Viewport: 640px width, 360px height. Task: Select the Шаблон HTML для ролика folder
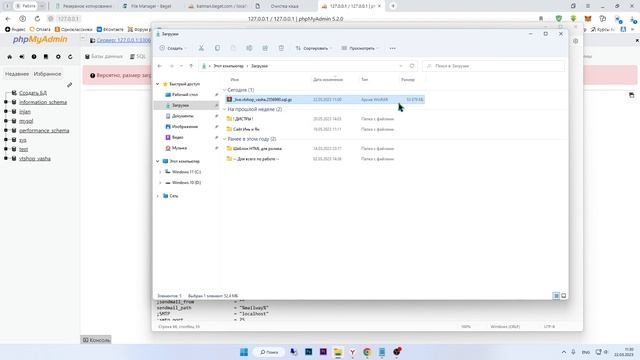coord(257,149)
